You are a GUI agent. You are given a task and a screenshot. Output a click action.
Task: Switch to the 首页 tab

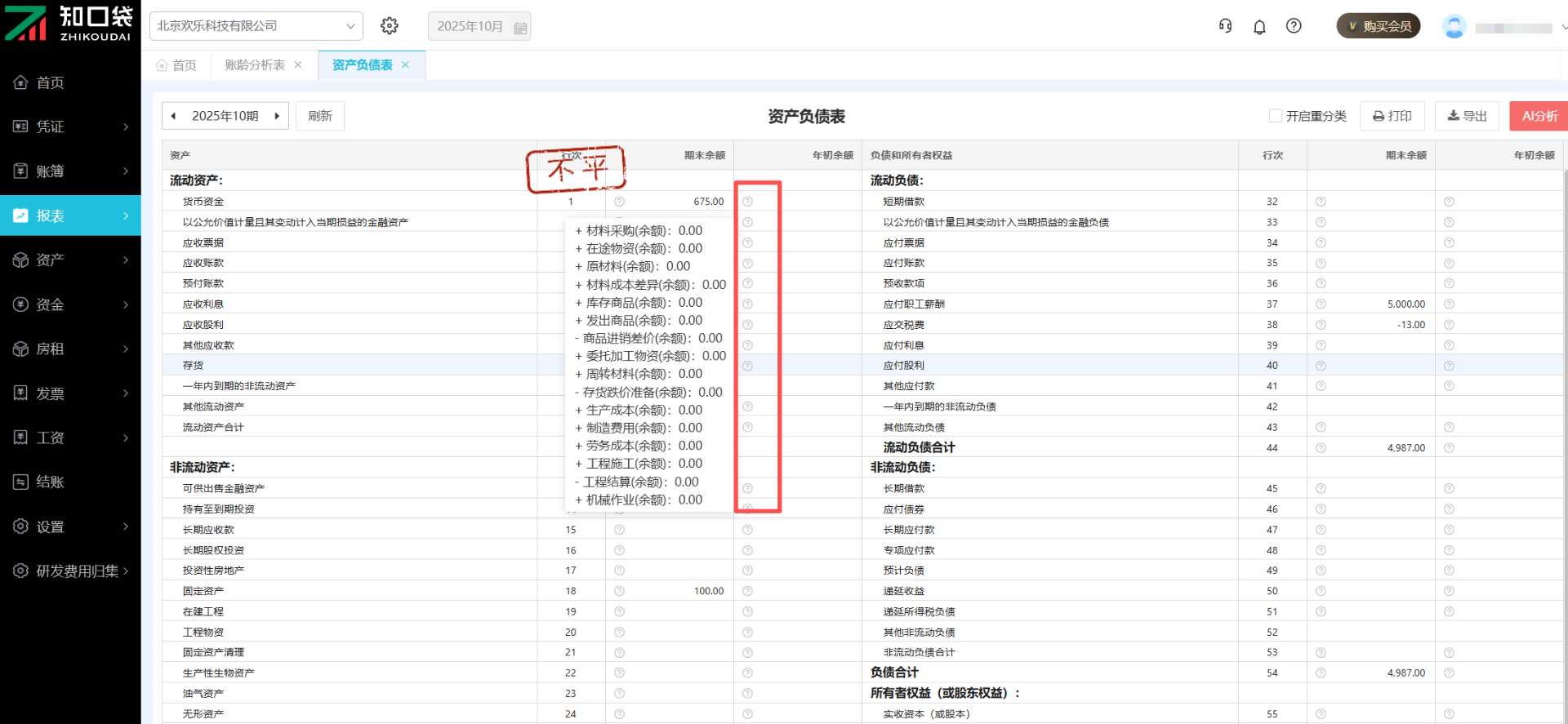[176, 65]
